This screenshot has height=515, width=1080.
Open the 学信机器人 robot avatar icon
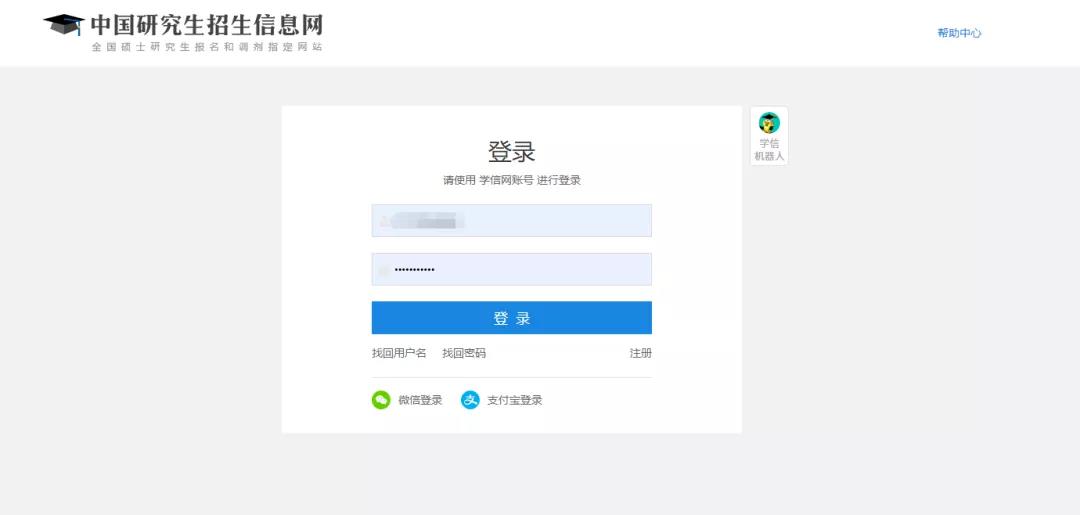coord(769,123)
